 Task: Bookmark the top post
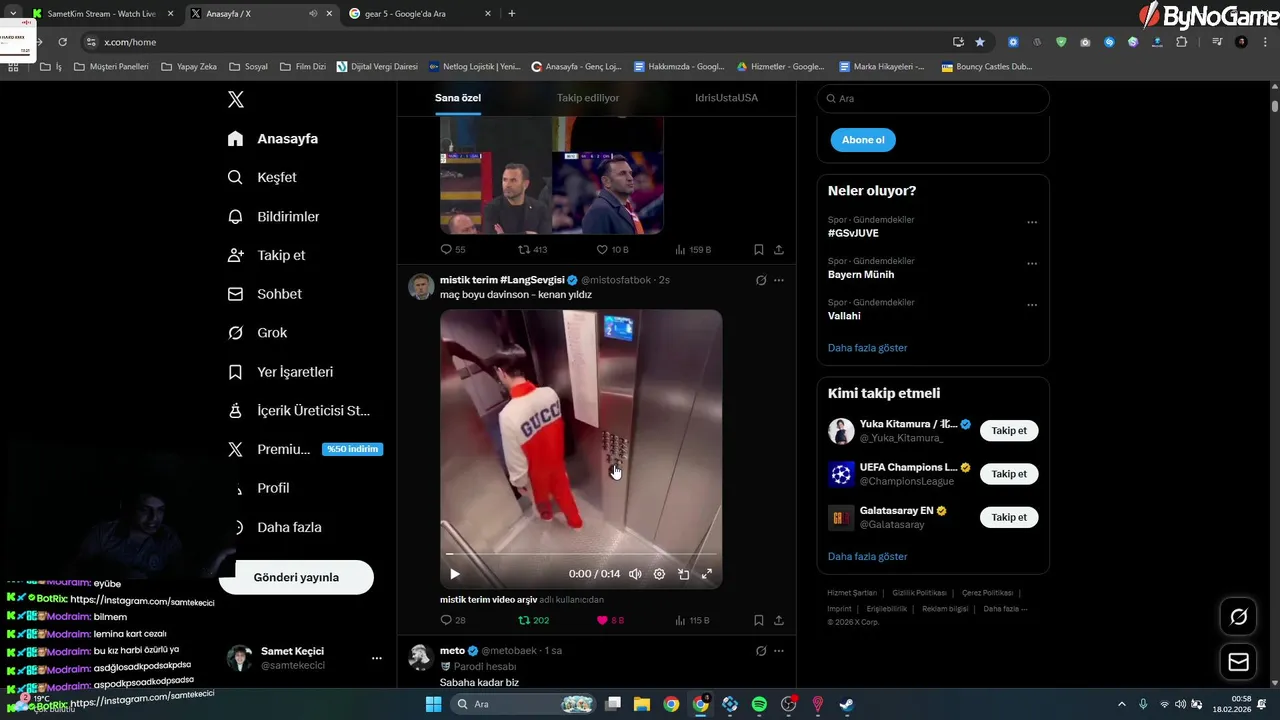[x=759, y=250]
